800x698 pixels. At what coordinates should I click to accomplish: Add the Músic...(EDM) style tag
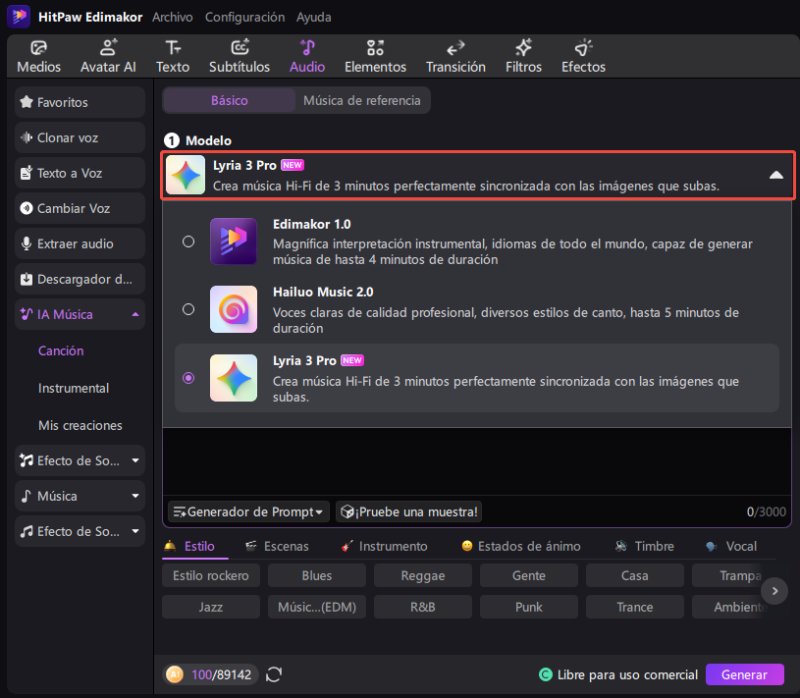[317, 607]
